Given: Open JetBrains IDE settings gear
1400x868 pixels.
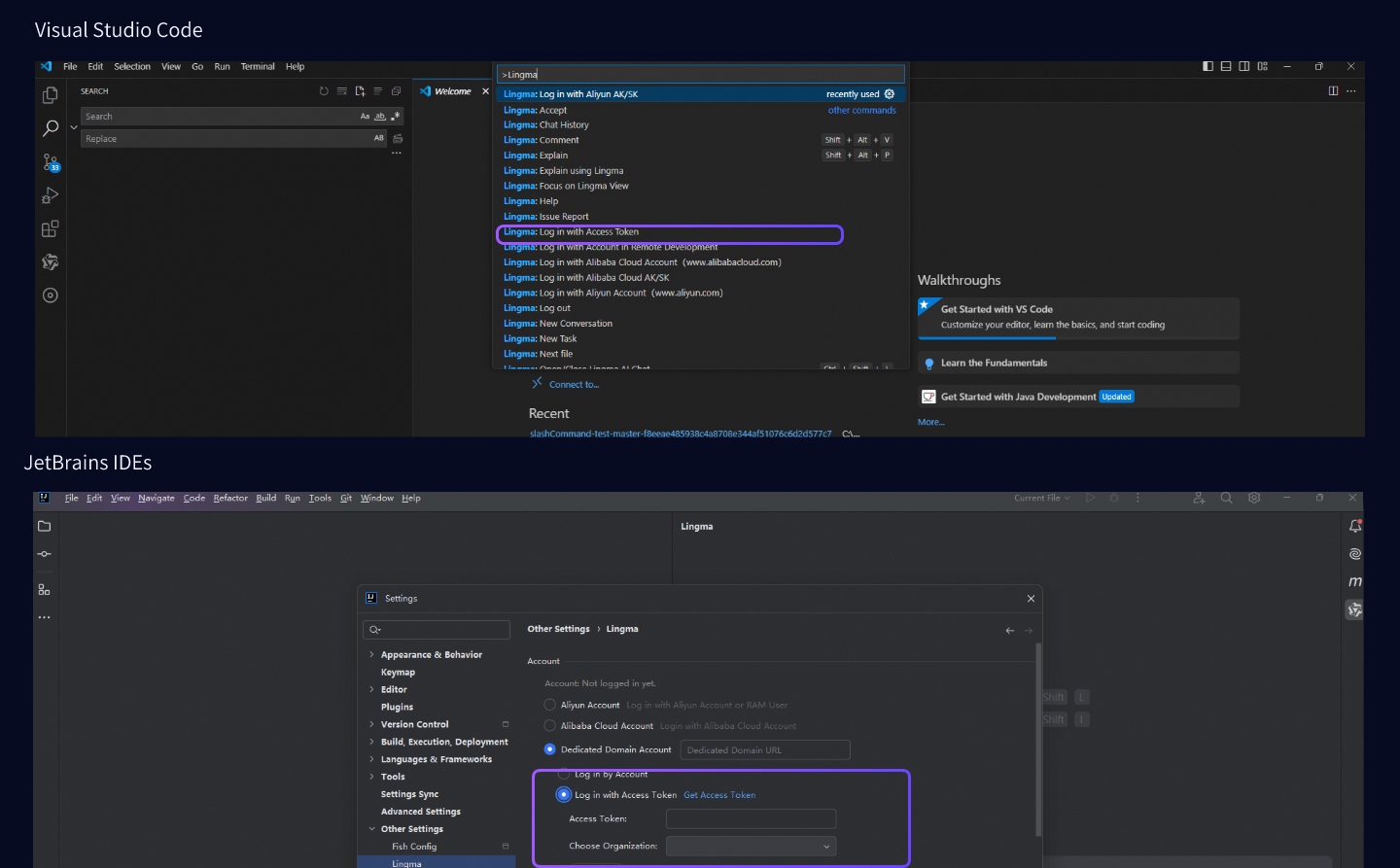Looking at the screenshot, I should pyautogui.click(x=1254, y=498).
